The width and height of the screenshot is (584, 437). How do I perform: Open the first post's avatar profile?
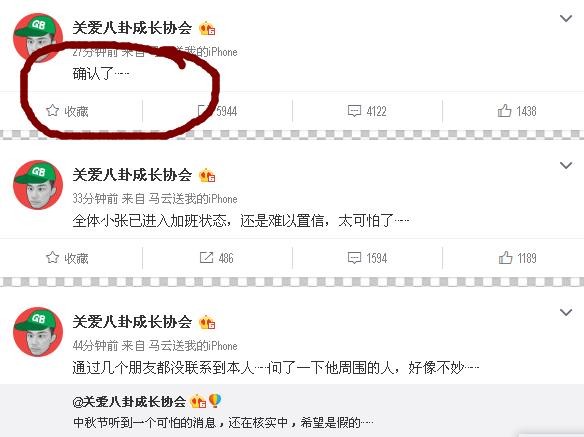(x=38, y=38)
